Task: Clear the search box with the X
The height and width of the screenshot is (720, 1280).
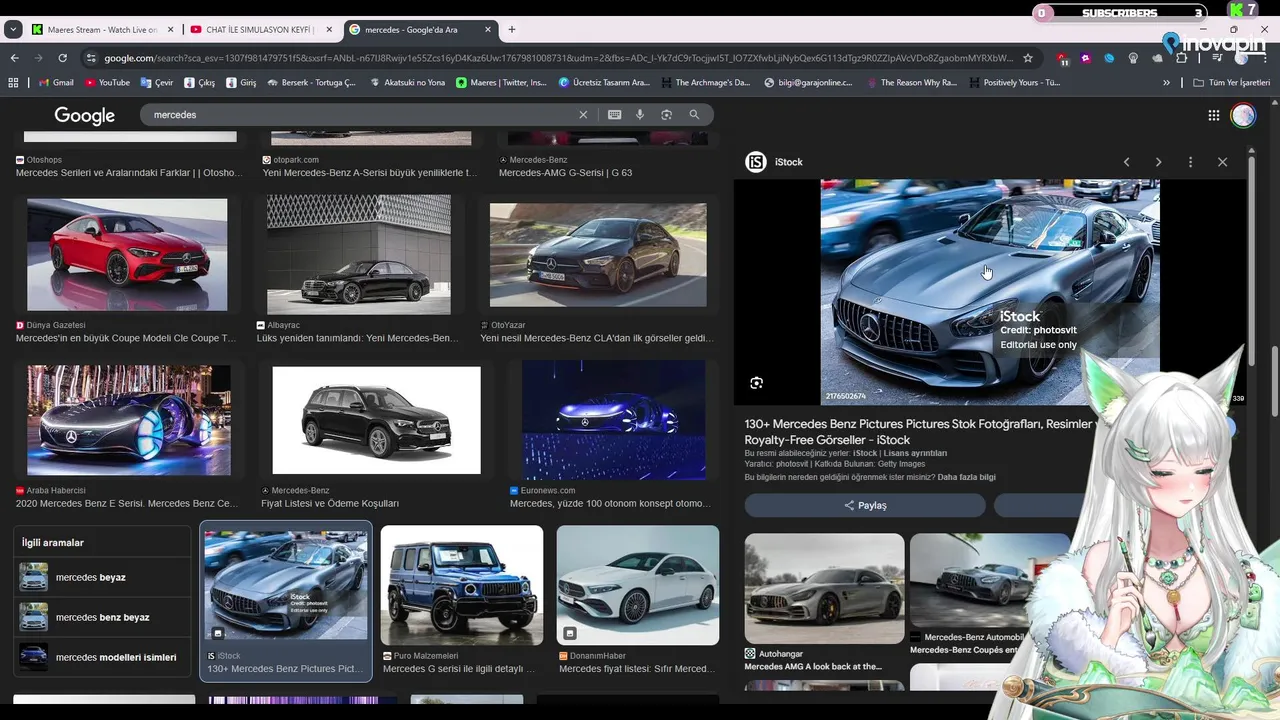Action: tap(583, 115)
